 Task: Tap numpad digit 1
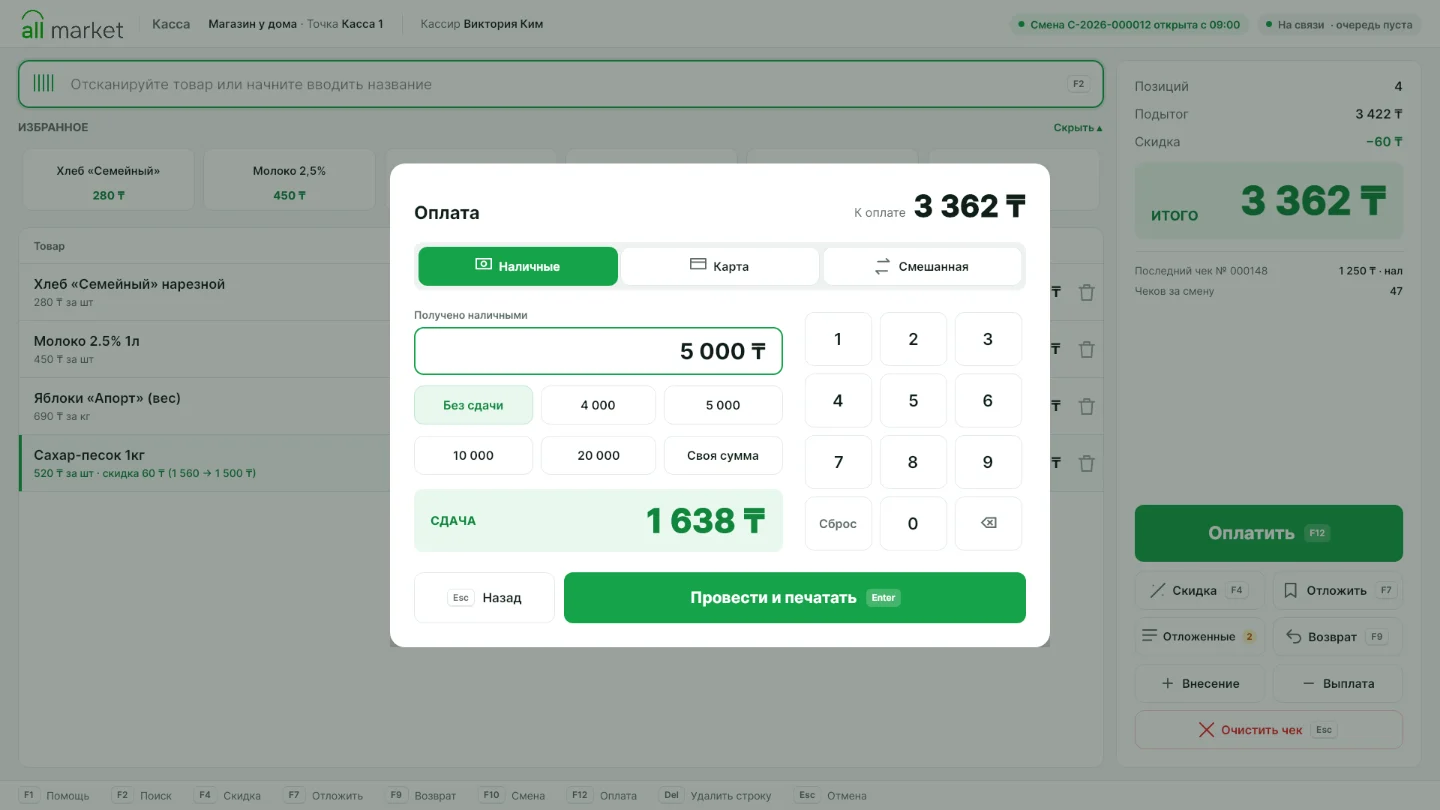point(838,339)
